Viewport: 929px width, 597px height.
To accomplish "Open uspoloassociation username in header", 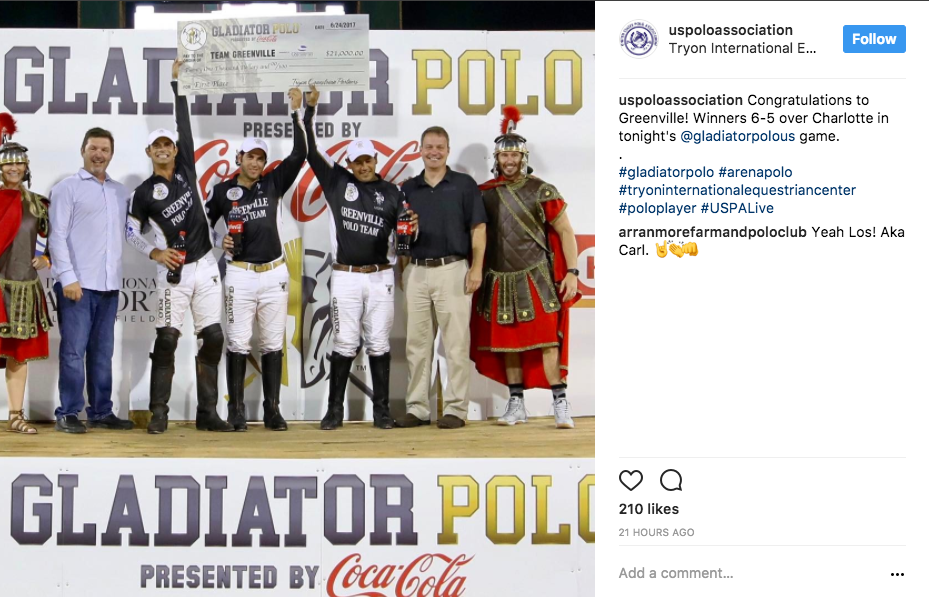I will (731, 30).
